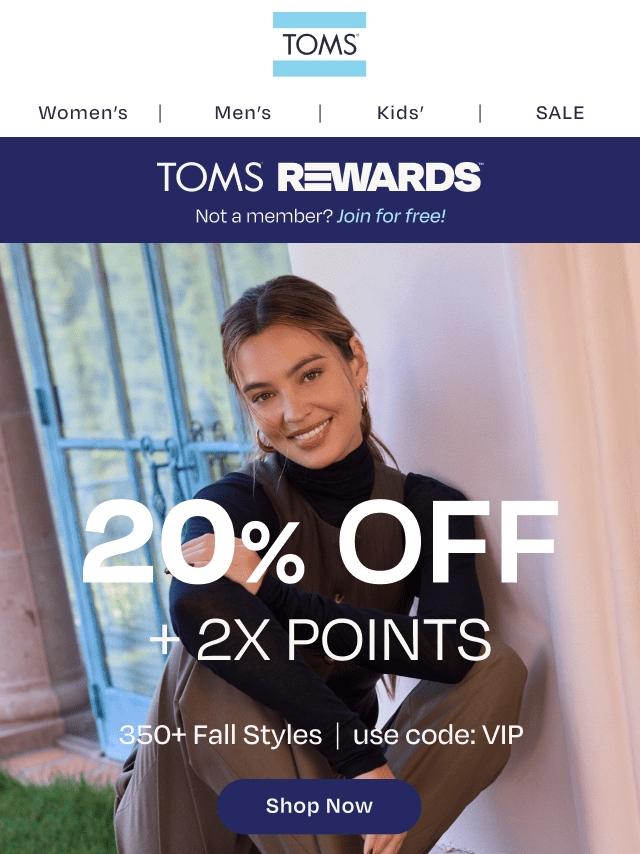
Task: Click the 'Not a member?' text
Action: pyautogui.click(x=264, y=216)
